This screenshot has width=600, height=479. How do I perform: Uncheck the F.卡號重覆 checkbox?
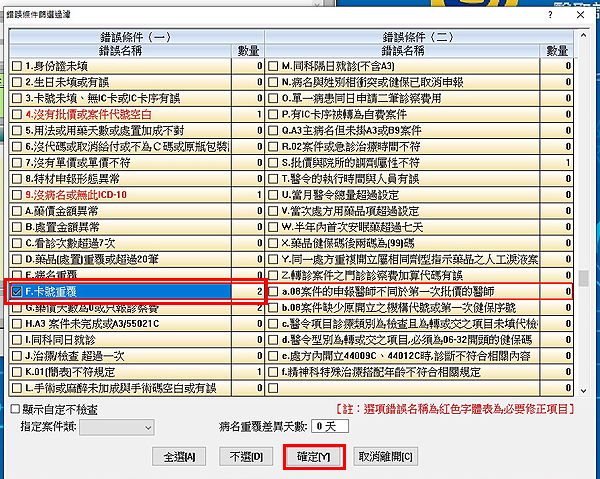(x=16, y=291)
